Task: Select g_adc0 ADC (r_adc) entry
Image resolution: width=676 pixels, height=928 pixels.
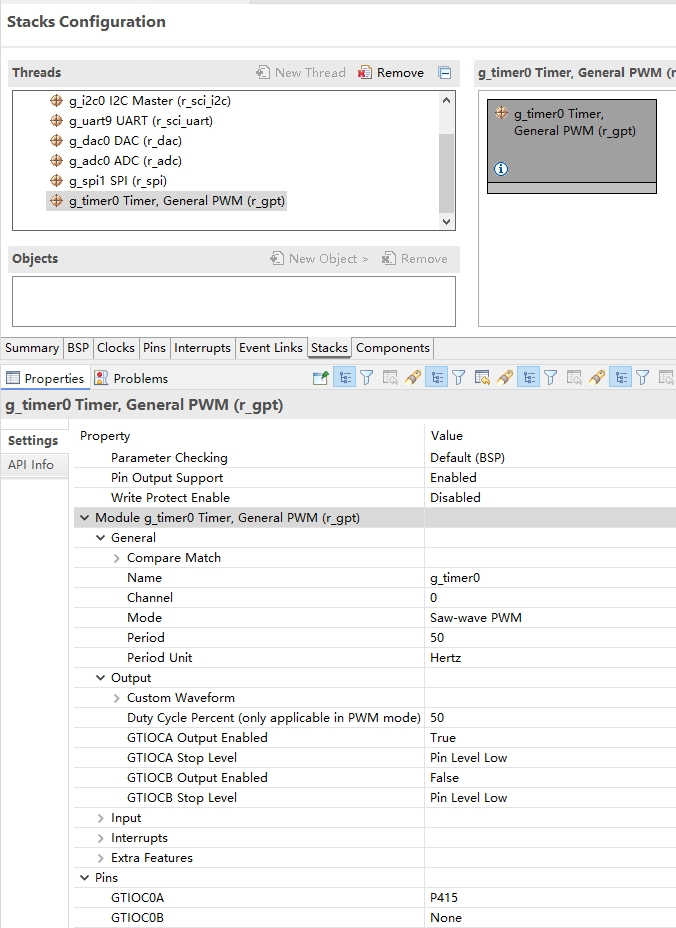Action: click(116, 161)
